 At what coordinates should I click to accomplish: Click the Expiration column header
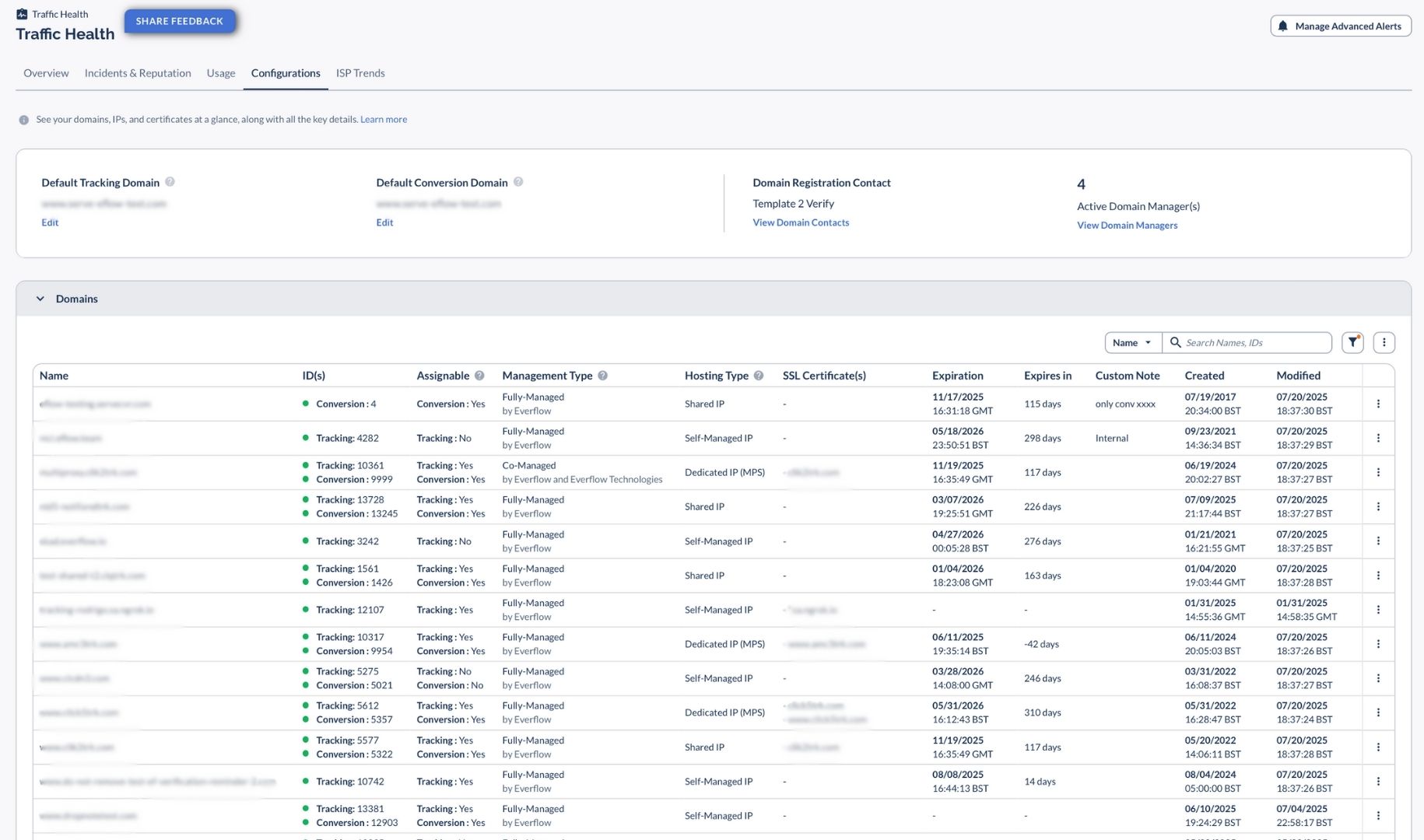click(x=957, y=376)
